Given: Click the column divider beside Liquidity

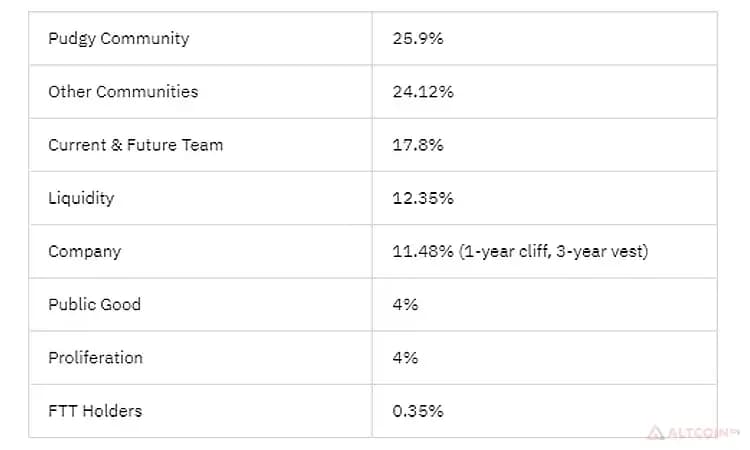Looking at the screenshot, I should pos(372,198).
